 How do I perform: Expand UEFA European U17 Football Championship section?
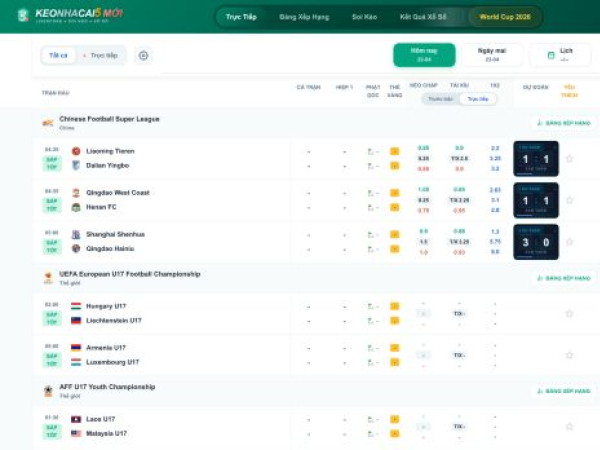coord(128,274)
